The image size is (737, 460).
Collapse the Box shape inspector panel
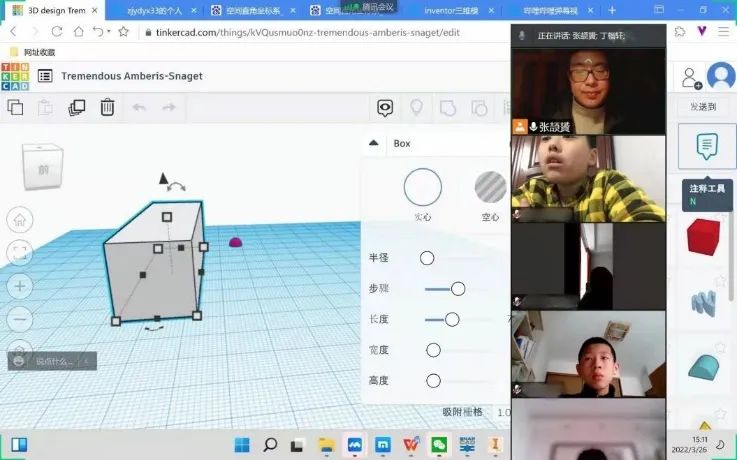point(374,143)
